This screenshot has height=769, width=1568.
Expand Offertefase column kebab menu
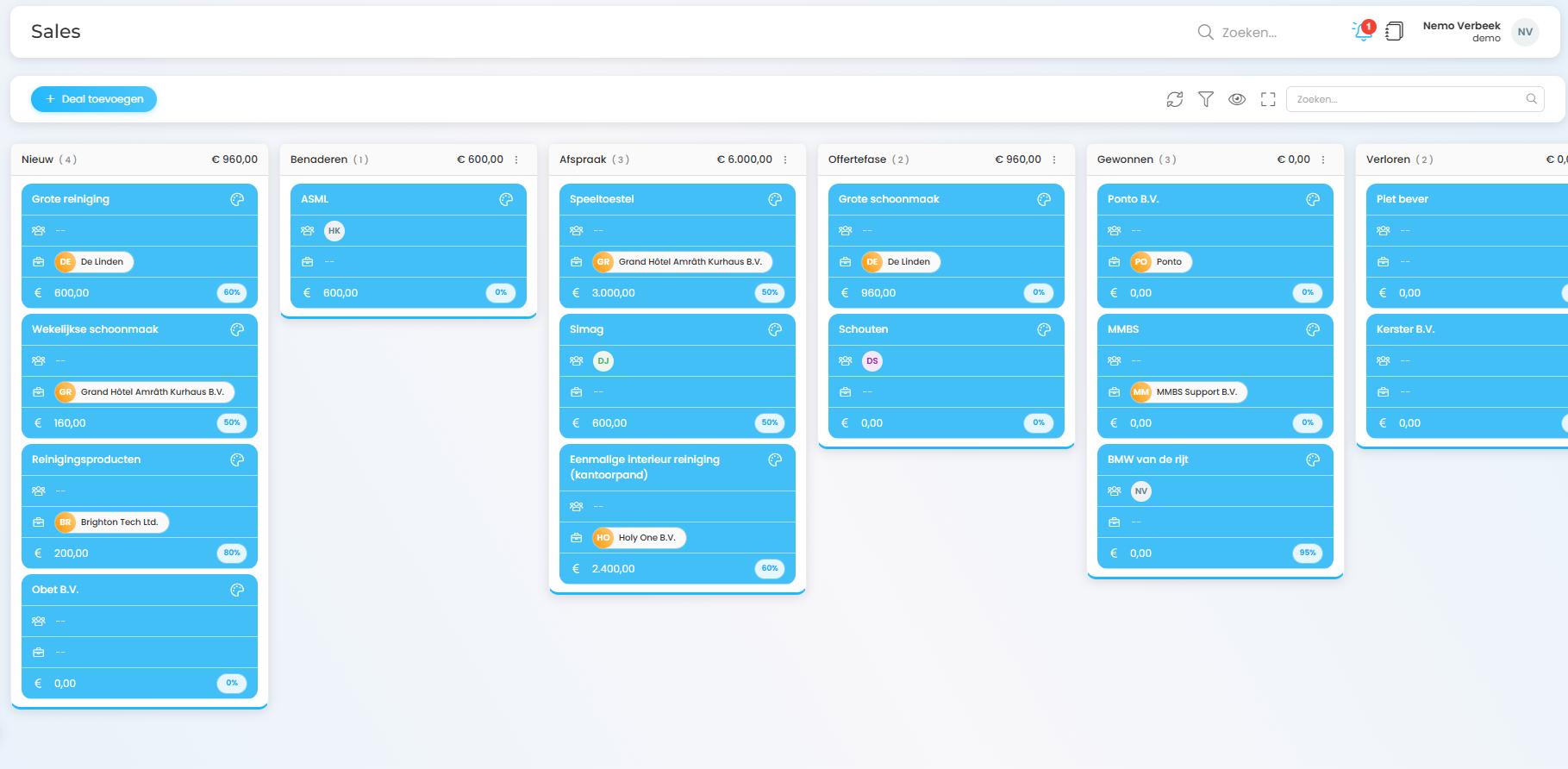coord(1054,159)
